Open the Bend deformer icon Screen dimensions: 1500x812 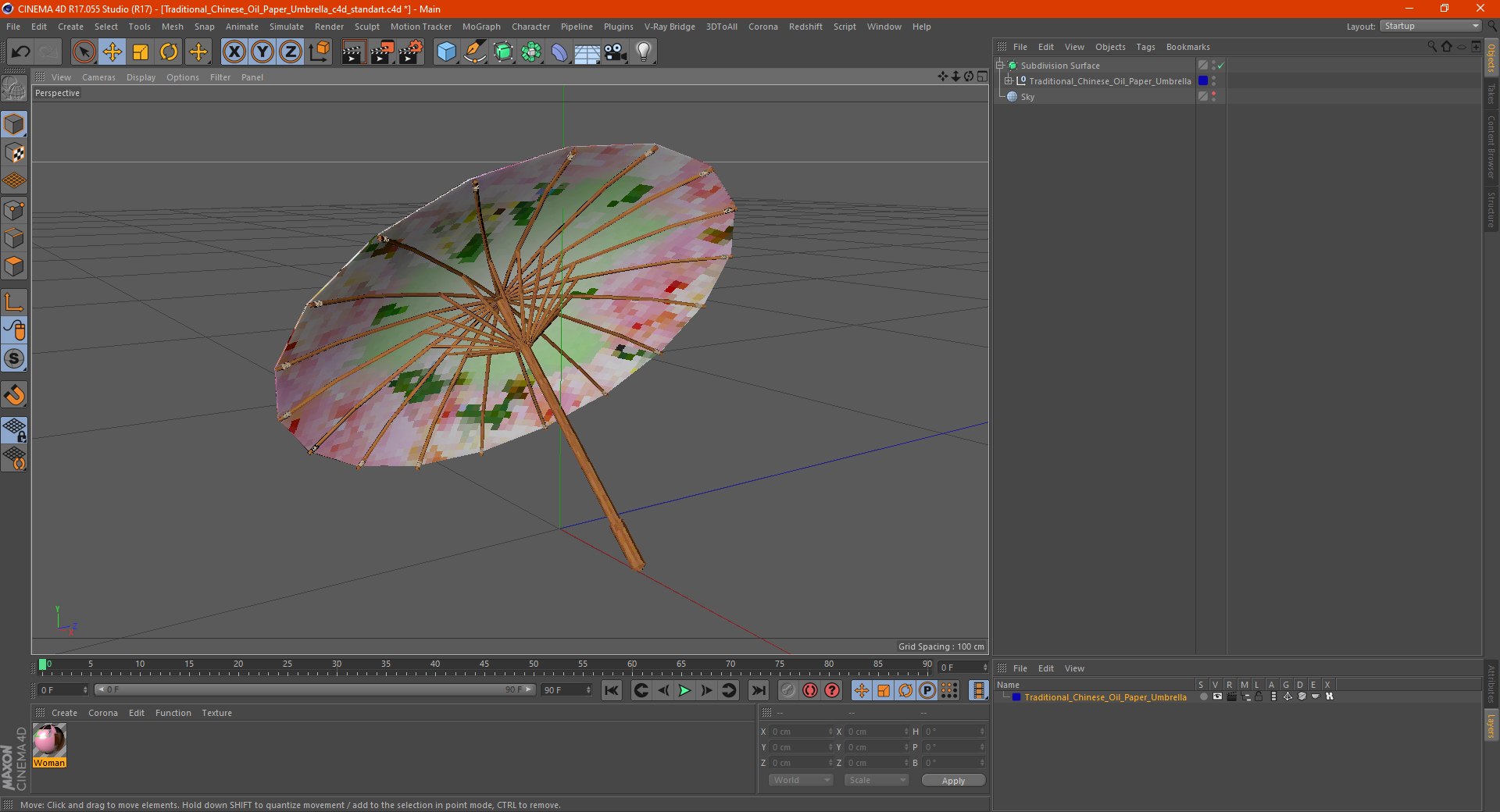[559, 52]
